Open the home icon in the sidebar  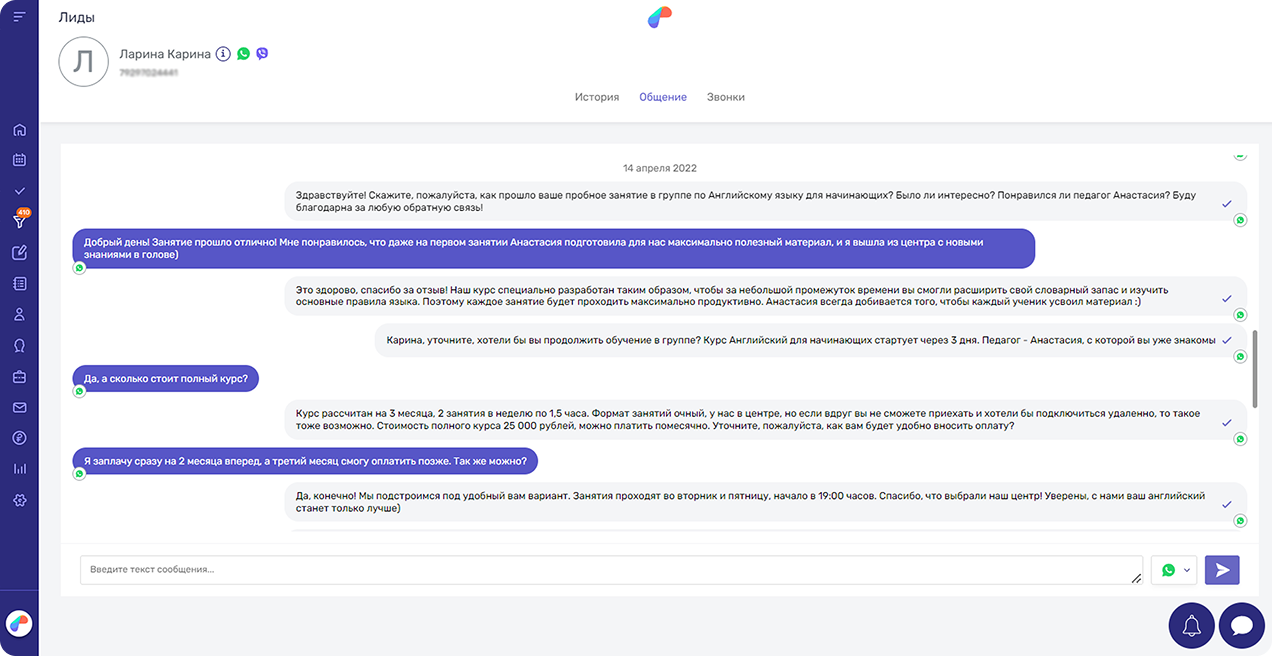(x=19, y=129)
